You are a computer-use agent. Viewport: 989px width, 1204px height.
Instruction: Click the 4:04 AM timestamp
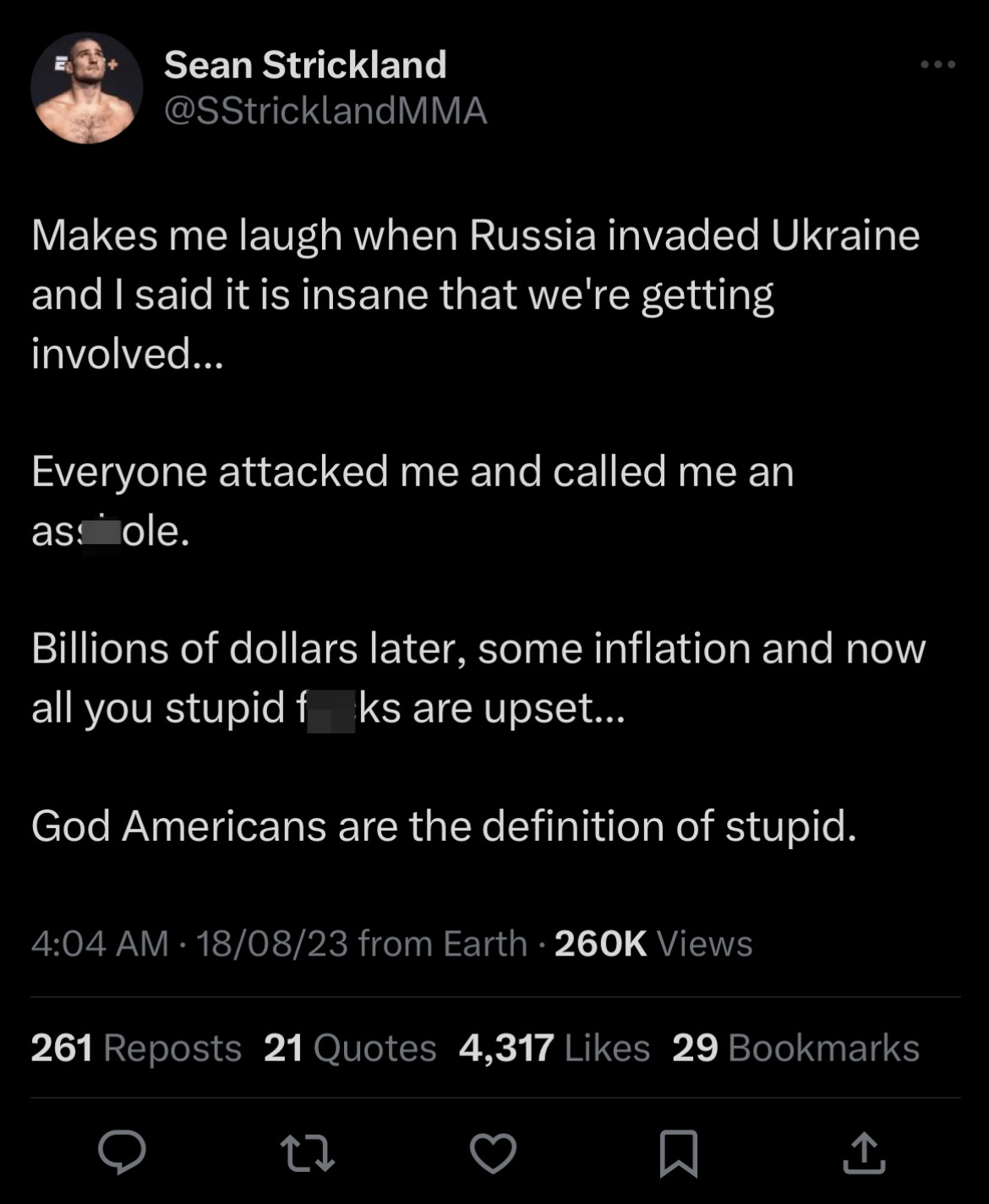point(100,943)
